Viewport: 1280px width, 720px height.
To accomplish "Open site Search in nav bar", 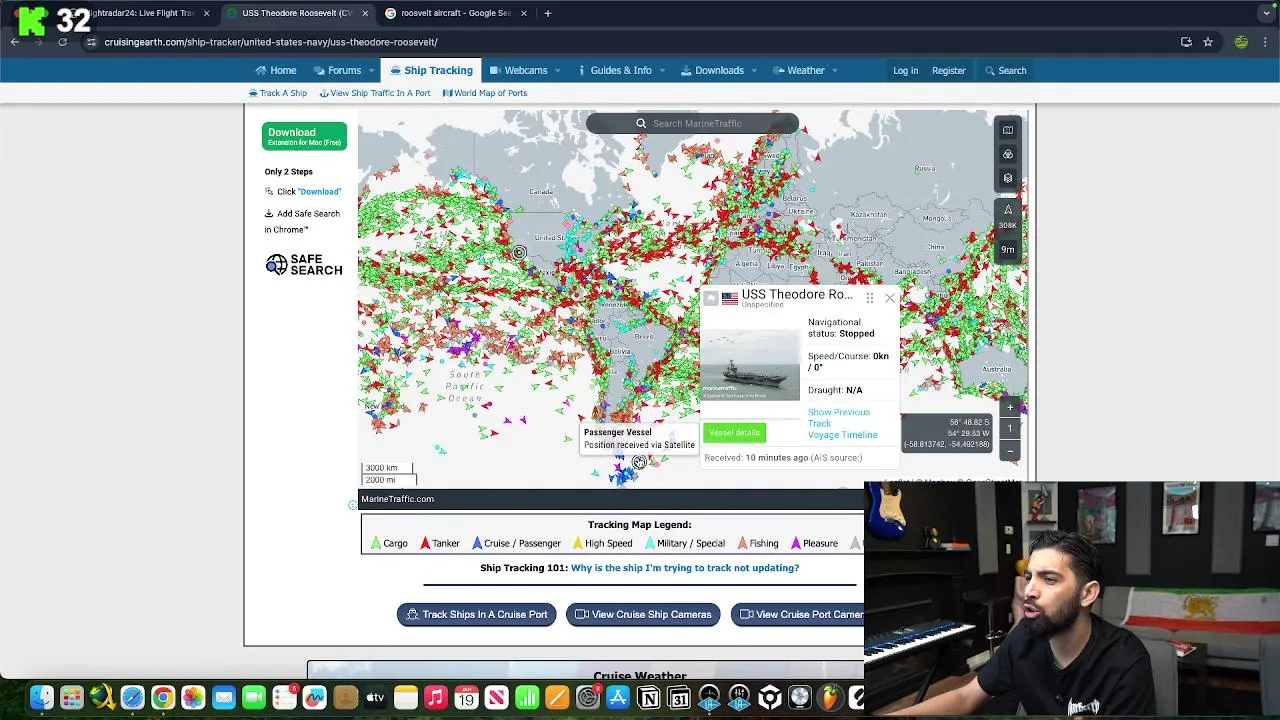I will pos(1005,70).
